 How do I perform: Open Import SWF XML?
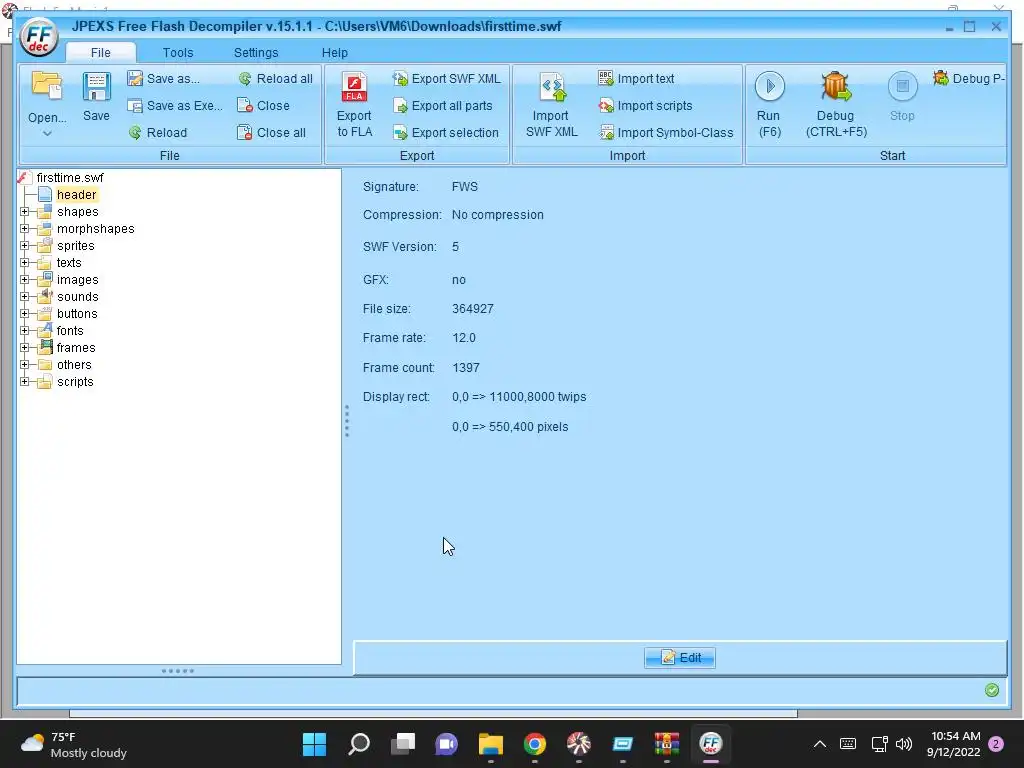[x=552, y=104]
